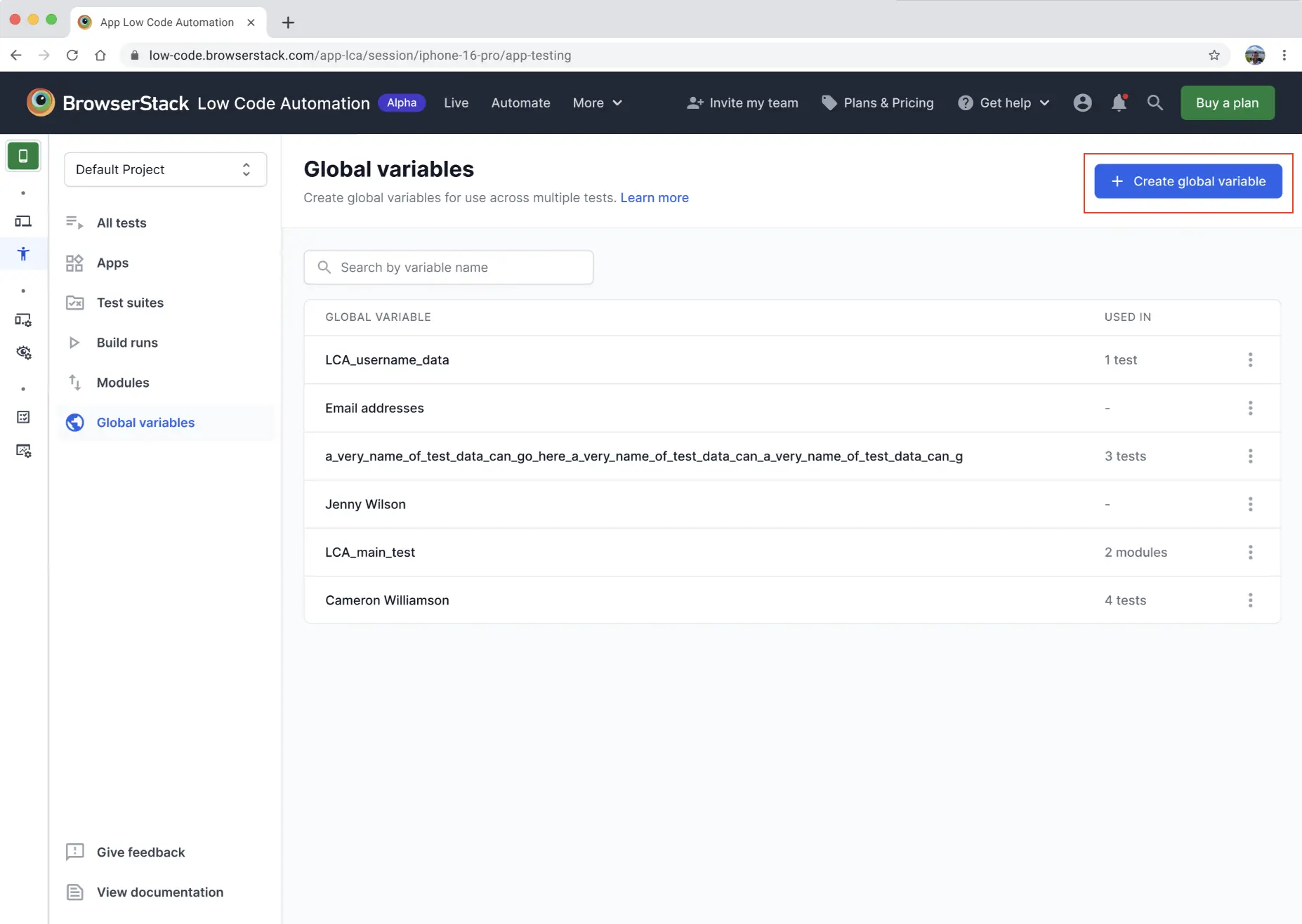
Task: Click the search magnifier icon in navbar
Action: pyautogui.click(x=1155, y=103)
